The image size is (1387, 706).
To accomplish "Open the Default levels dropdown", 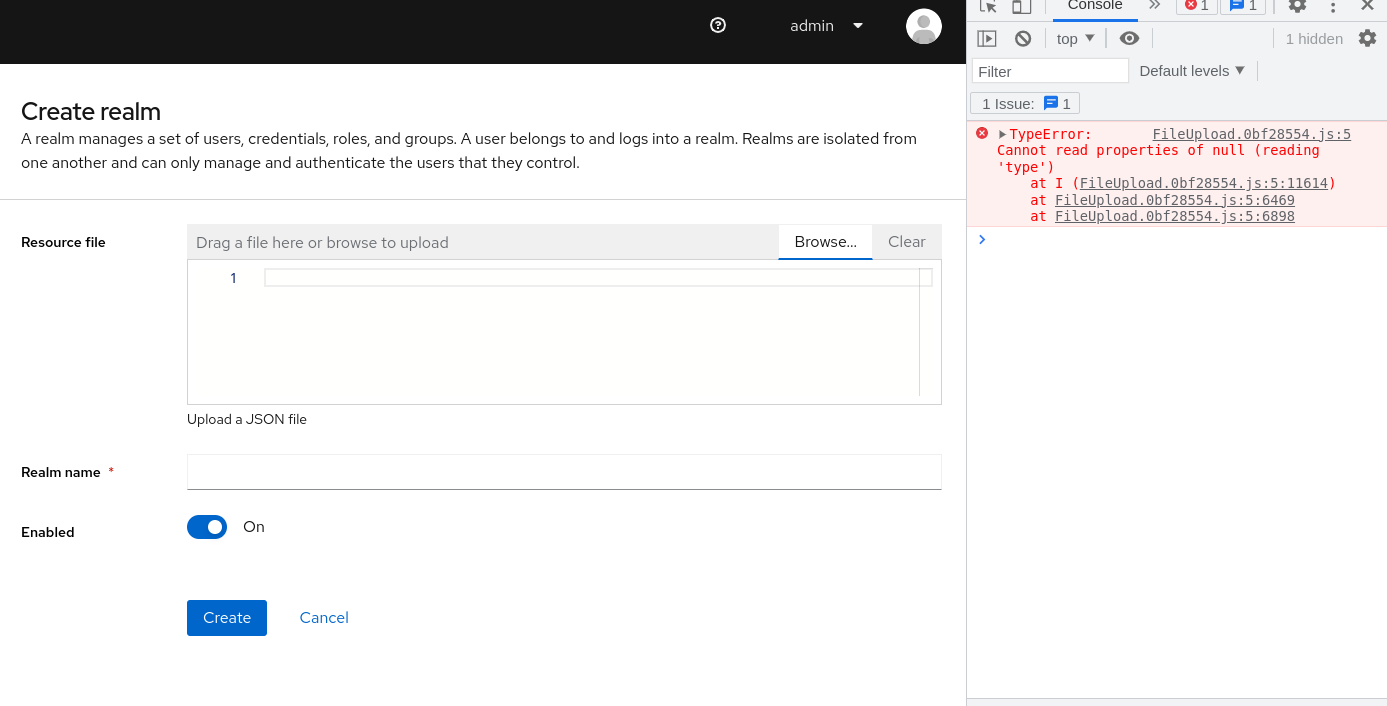I will coord(1191,70).
